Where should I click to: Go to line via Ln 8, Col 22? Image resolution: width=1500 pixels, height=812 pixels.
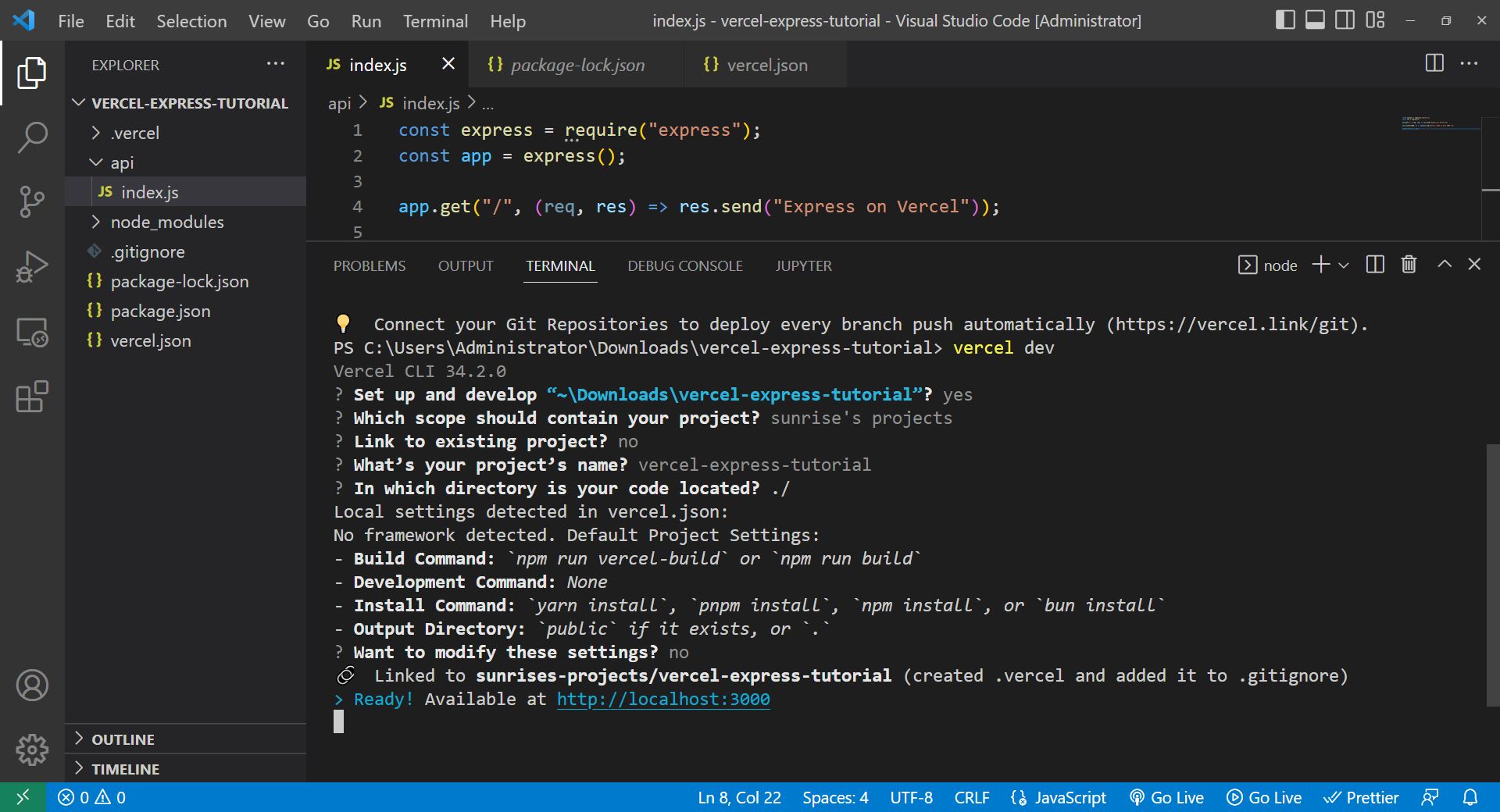(739, 797)
